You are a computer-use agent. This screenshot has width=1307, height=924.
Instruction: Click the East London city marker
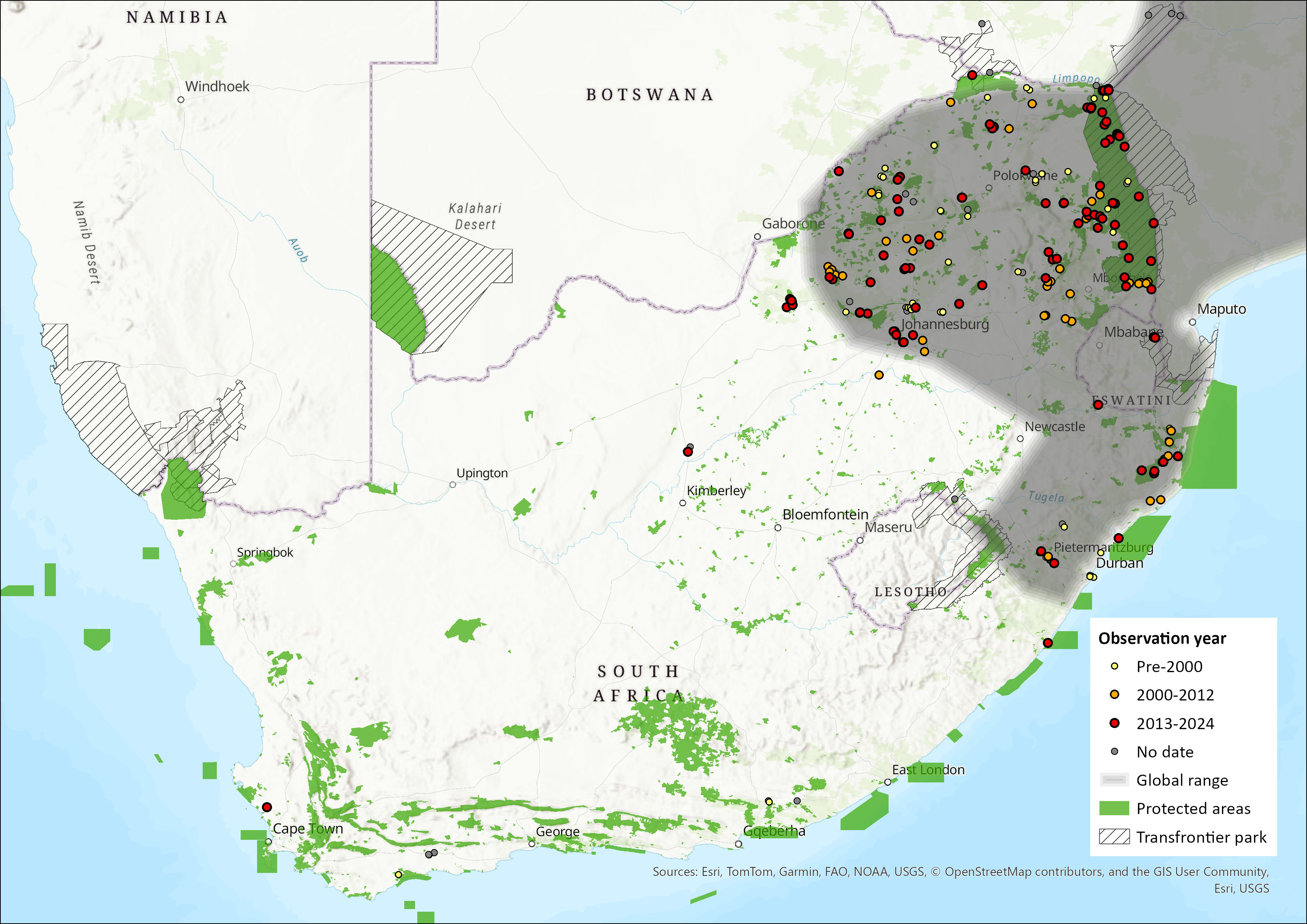(x=887, y=782)
